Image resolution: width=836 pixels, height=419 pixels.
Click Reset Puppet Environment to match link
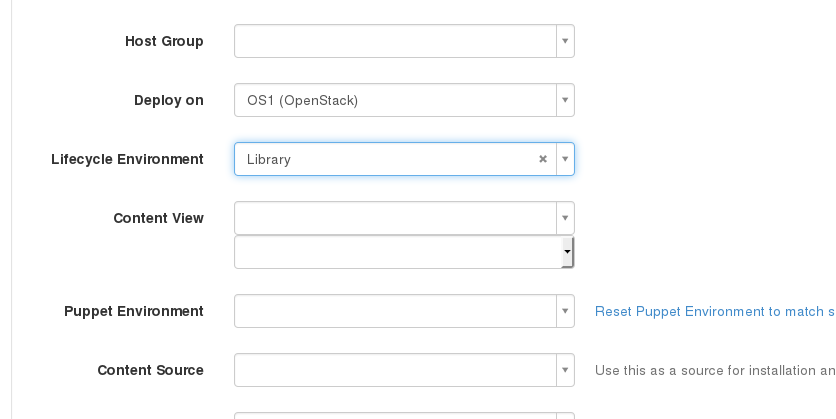tap(715, 311)
